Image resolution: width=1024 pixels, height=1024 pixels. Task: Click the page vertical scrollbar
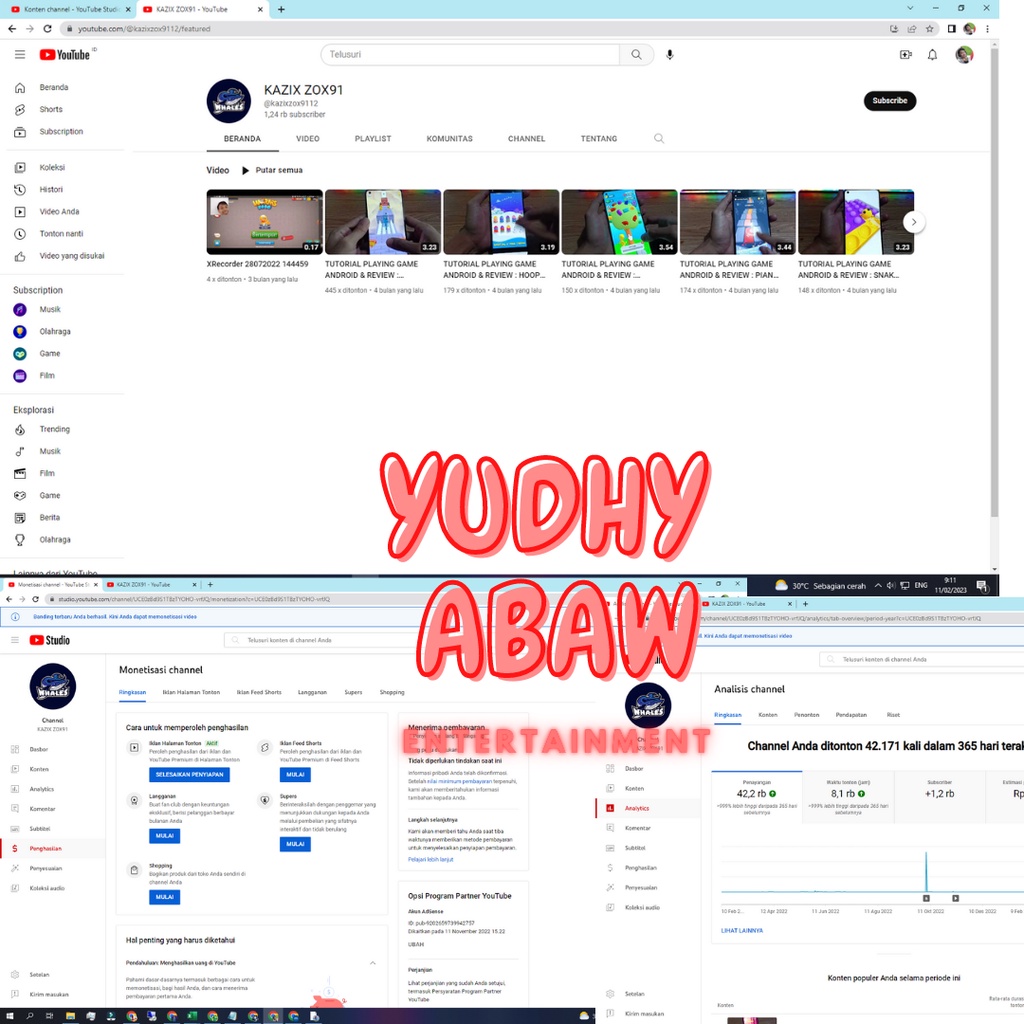[994, 281]
